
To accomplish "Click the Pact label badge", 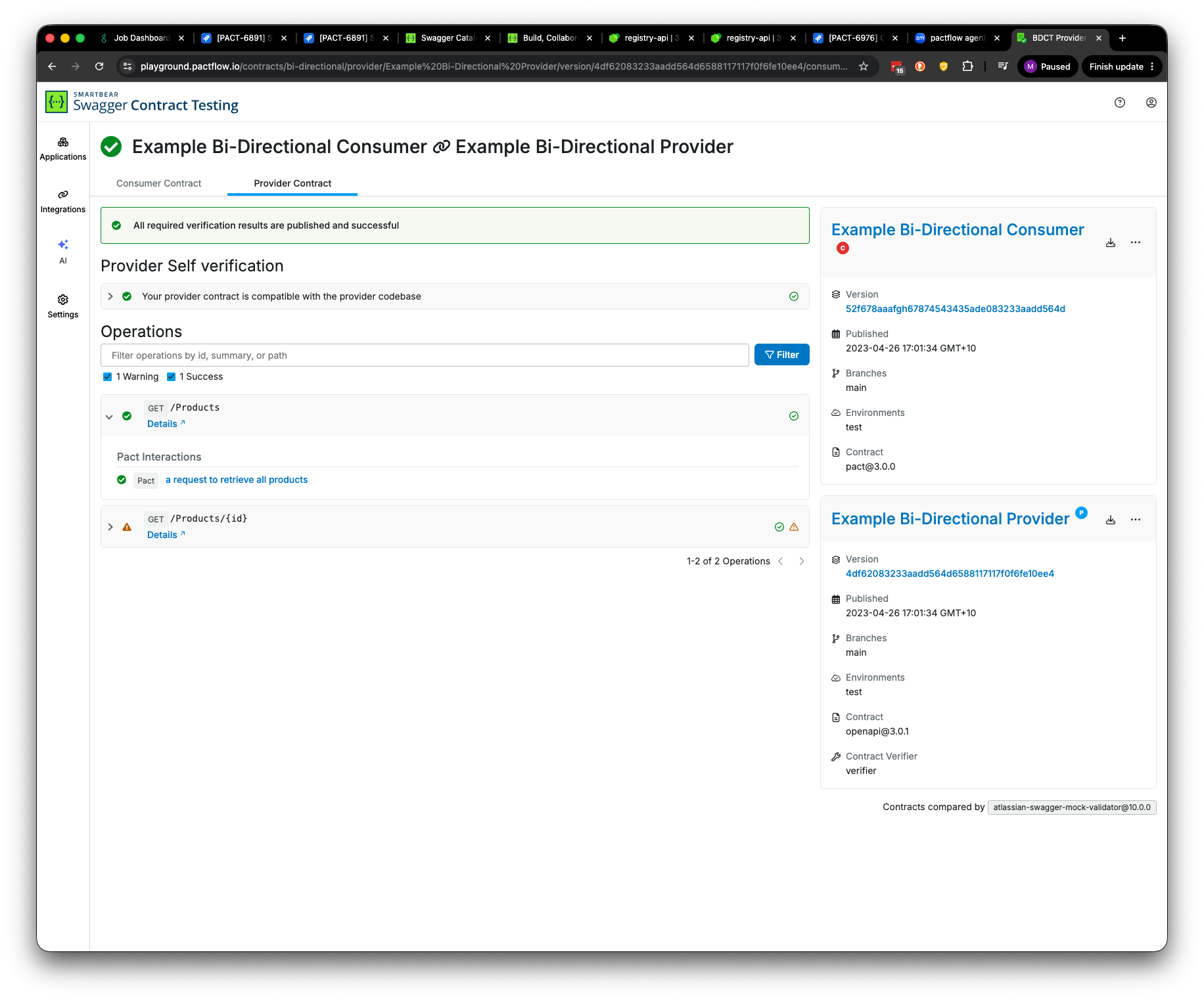I will (x=146, y=480).
